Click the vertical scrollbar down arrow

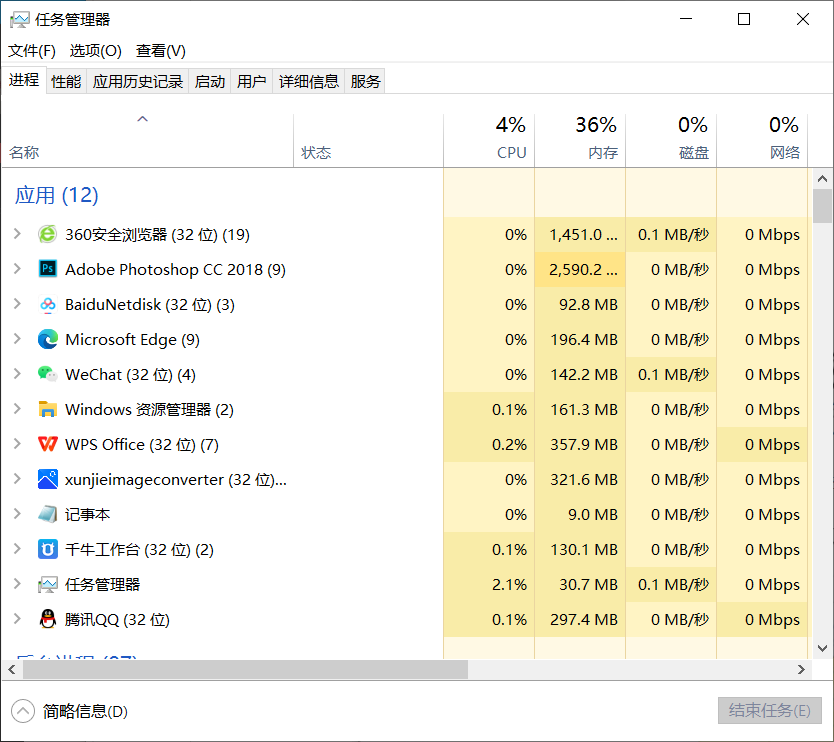(x=822, y=648)
